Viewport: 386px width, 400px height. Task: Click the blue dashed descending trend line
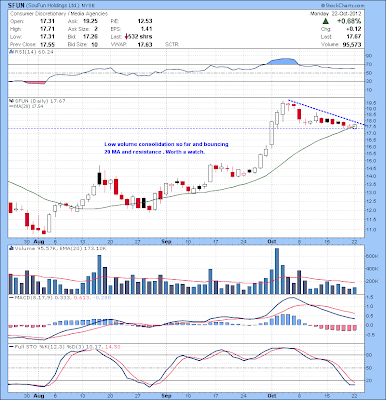click(327, 112)
